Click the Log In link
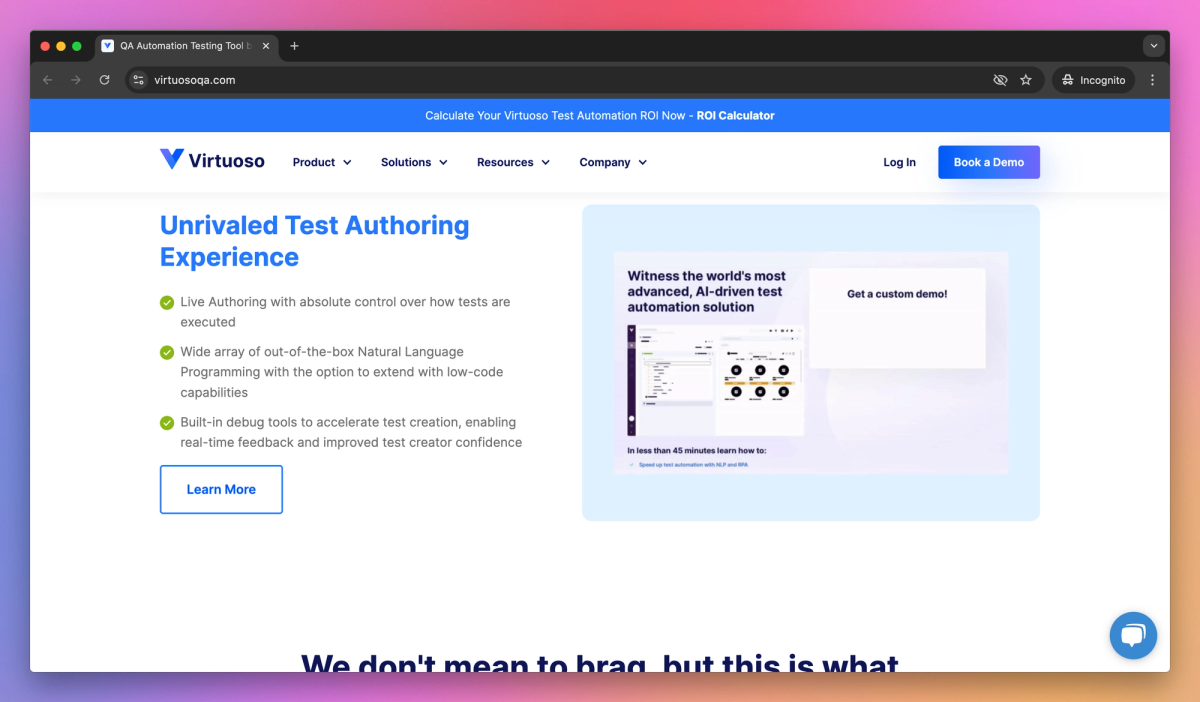Viewport: 1200px width, 702px height. click(899, 162)
